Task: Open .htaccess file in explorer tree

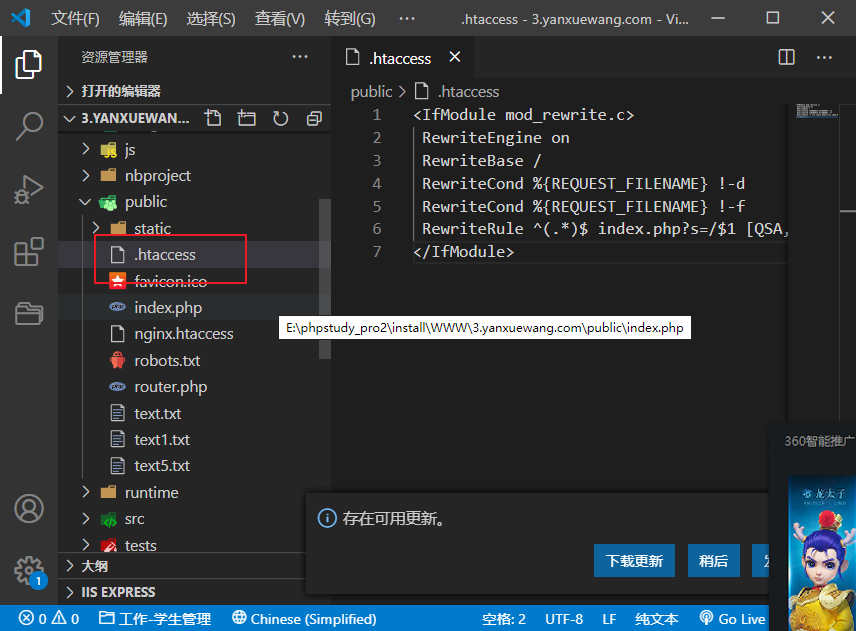Action: [194, 254]
